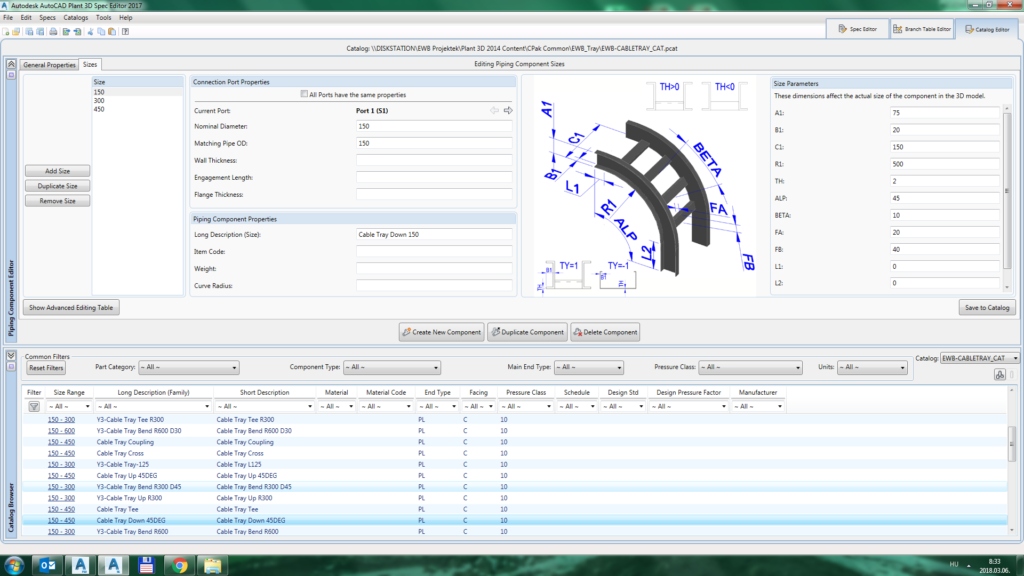
Task: Toggle All Ports have same properties checkbox
Action: pos(304,94)
